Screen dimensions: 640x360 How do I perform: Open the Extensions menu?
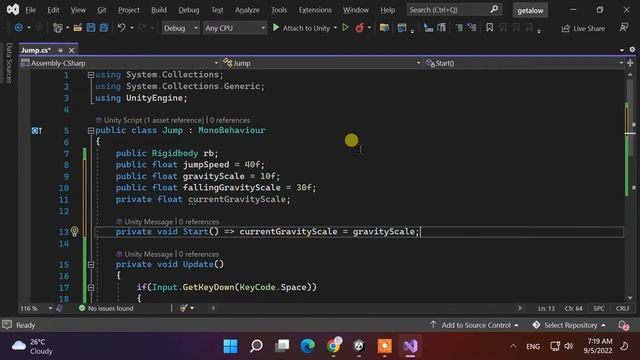(315, 10)
